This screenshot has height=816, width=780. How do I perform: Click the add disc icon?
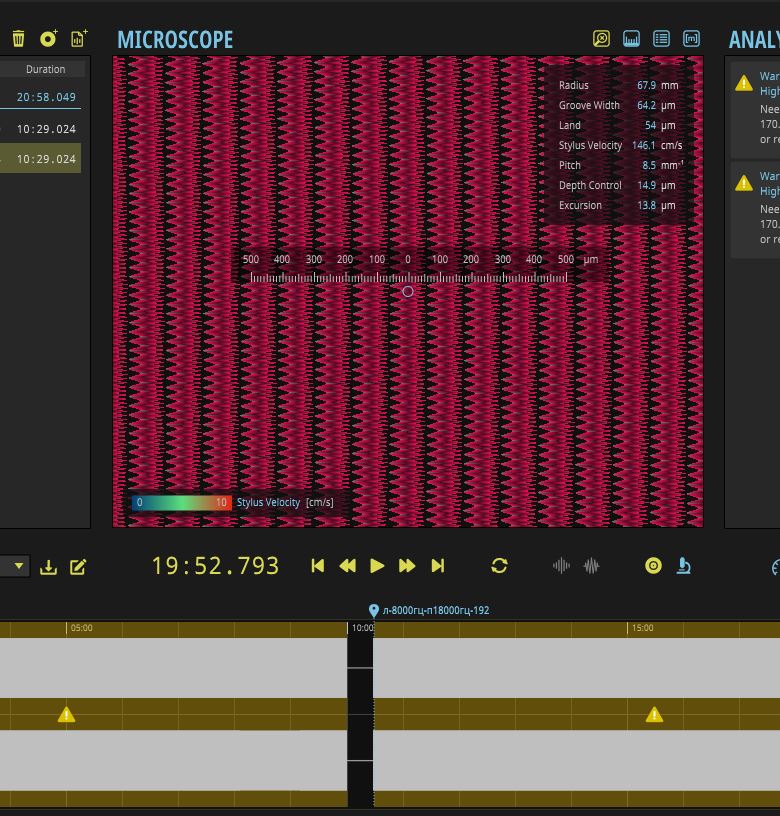(x=48, y=39)
